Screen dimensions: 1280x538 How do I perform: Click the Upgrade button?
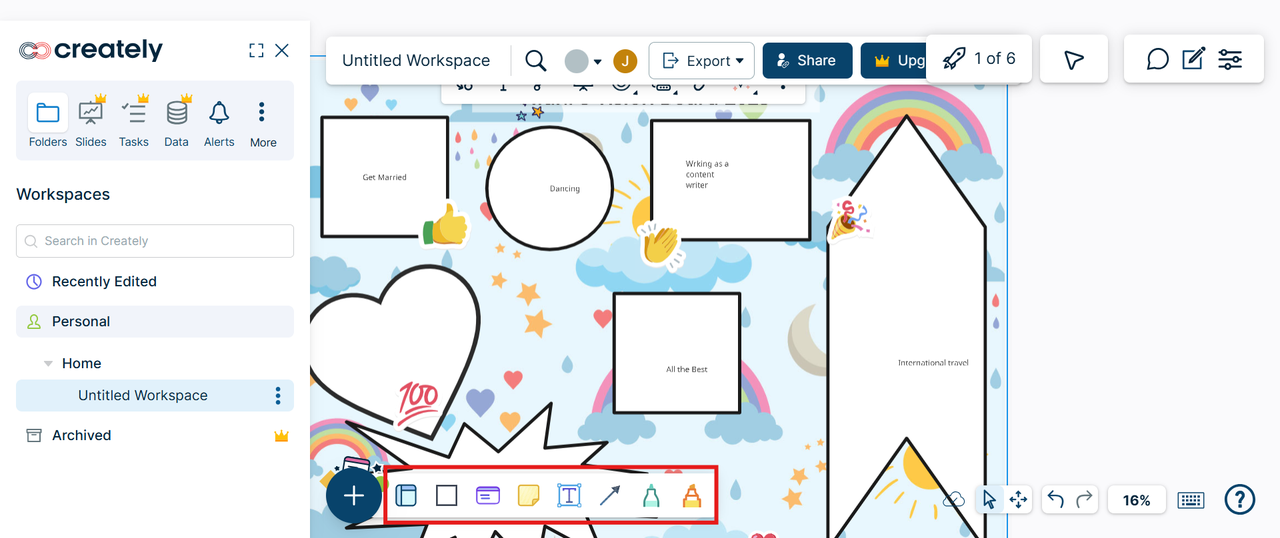tap(894, 61)
